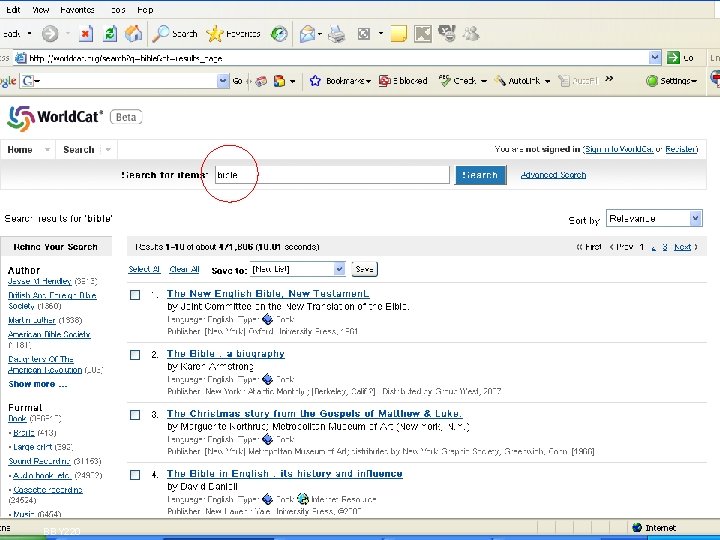Open the Edit menu
This screenshot has height=540, width=720.
click(13, 10)
